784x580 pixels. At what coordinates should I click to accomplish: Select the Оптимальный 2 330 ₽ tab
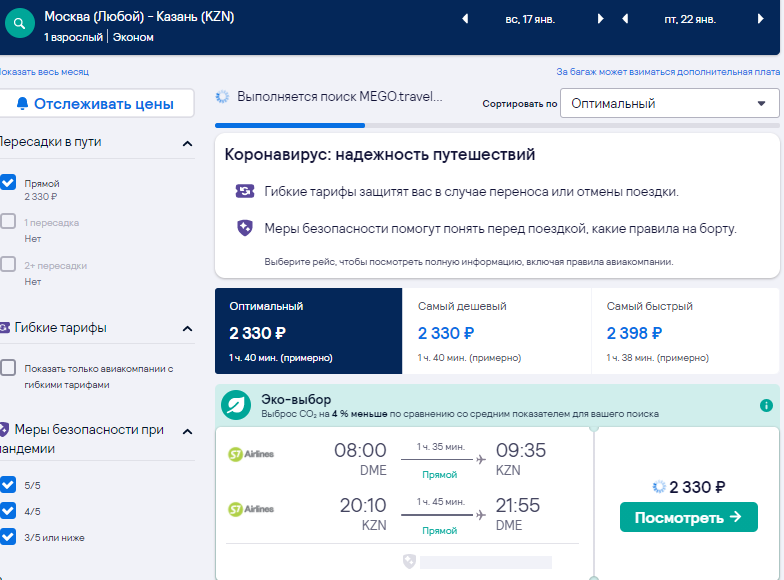(x=308, y=331)
